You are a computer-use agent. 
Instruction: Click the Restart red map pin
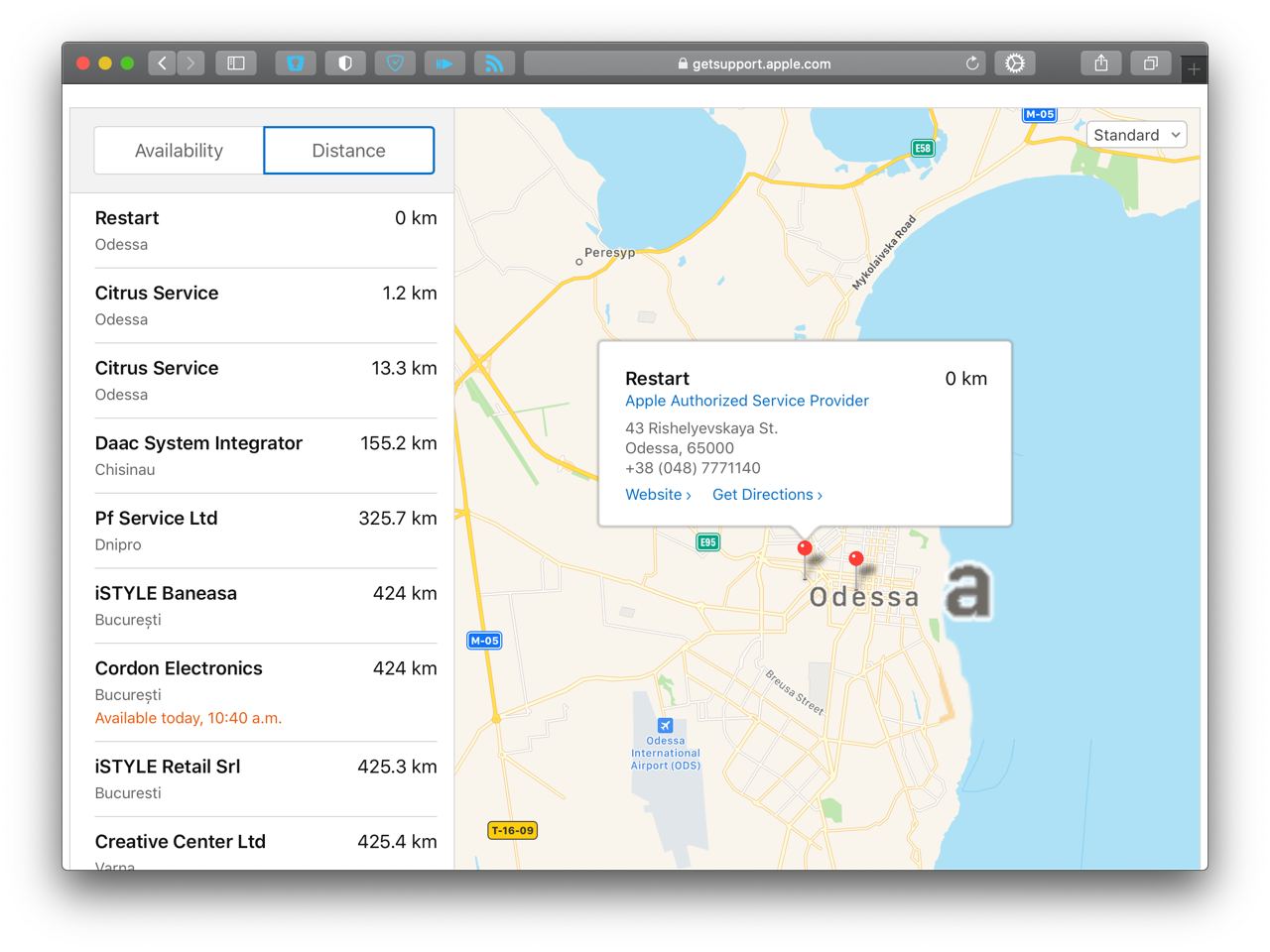tap(805, 548)
